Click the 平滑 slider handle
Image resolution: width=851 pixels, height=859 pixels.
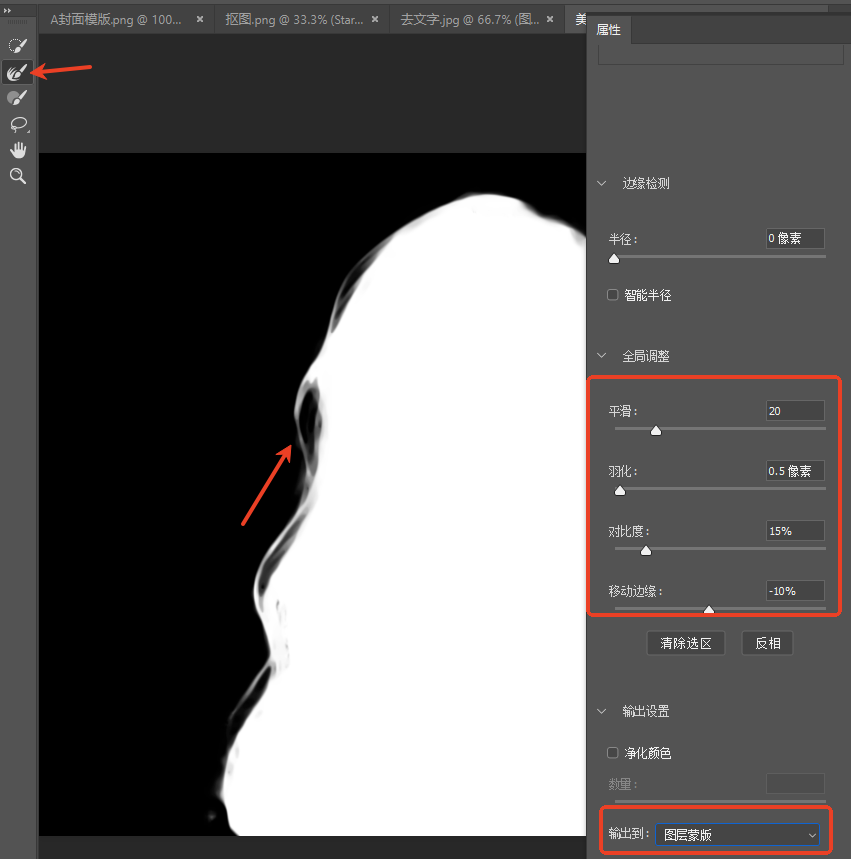click(x=656, y=431)
